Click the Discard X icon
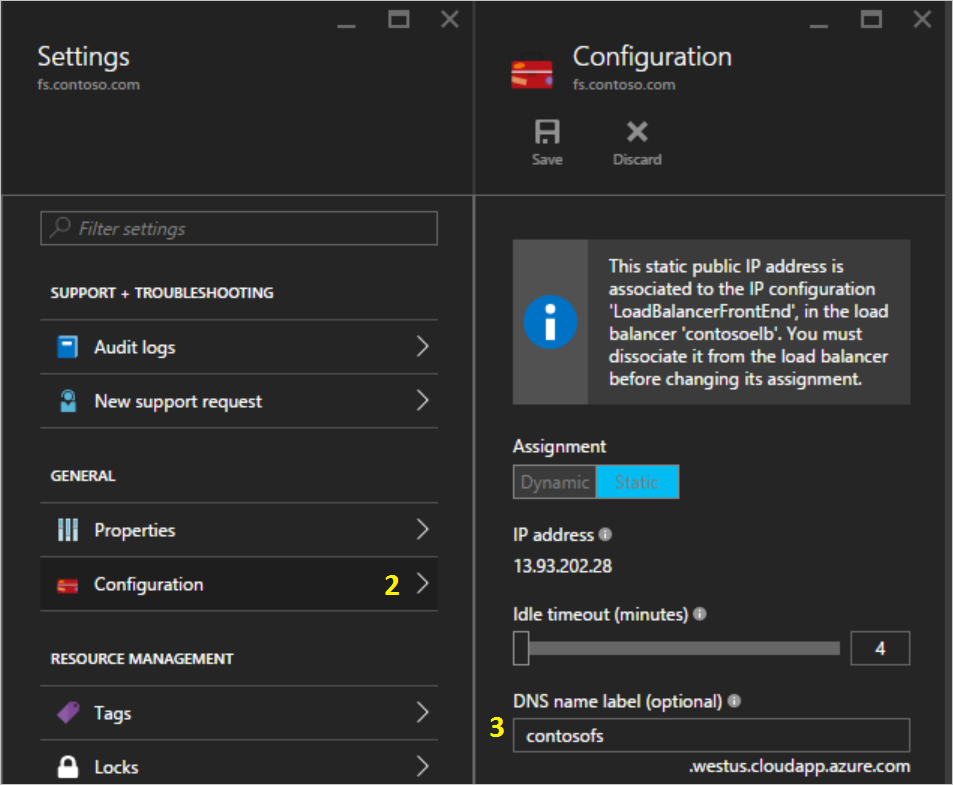 click(637, 131)
